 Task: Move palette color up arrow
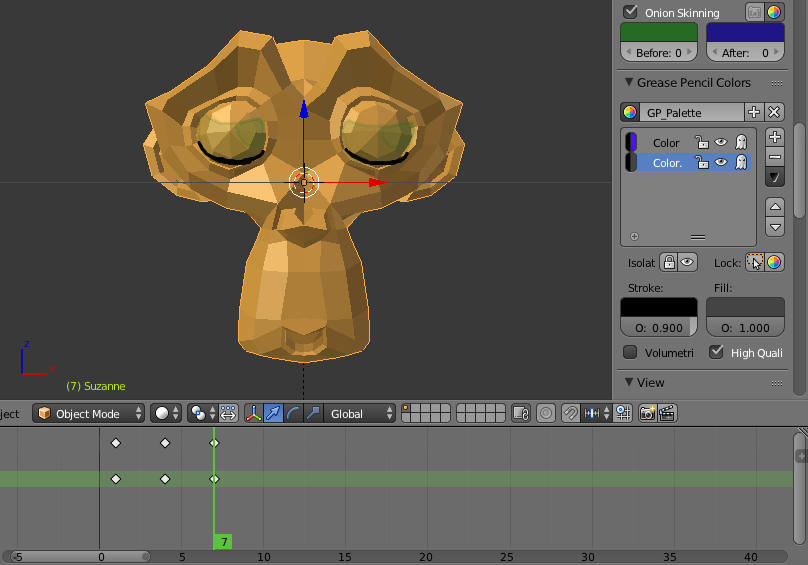click(775, 207)
